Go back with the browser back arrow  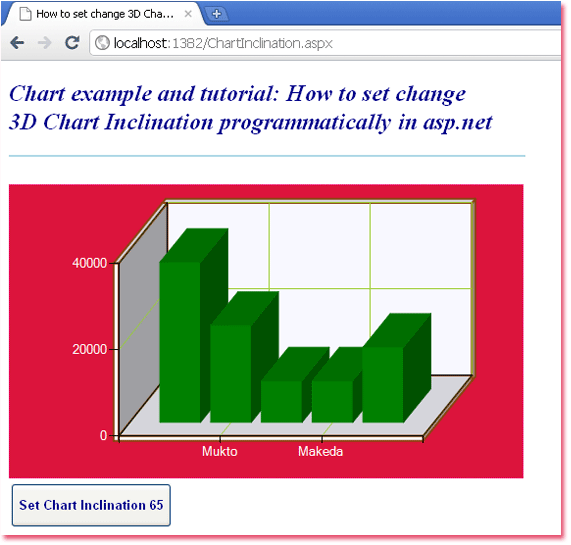click(x=17, y=43)
